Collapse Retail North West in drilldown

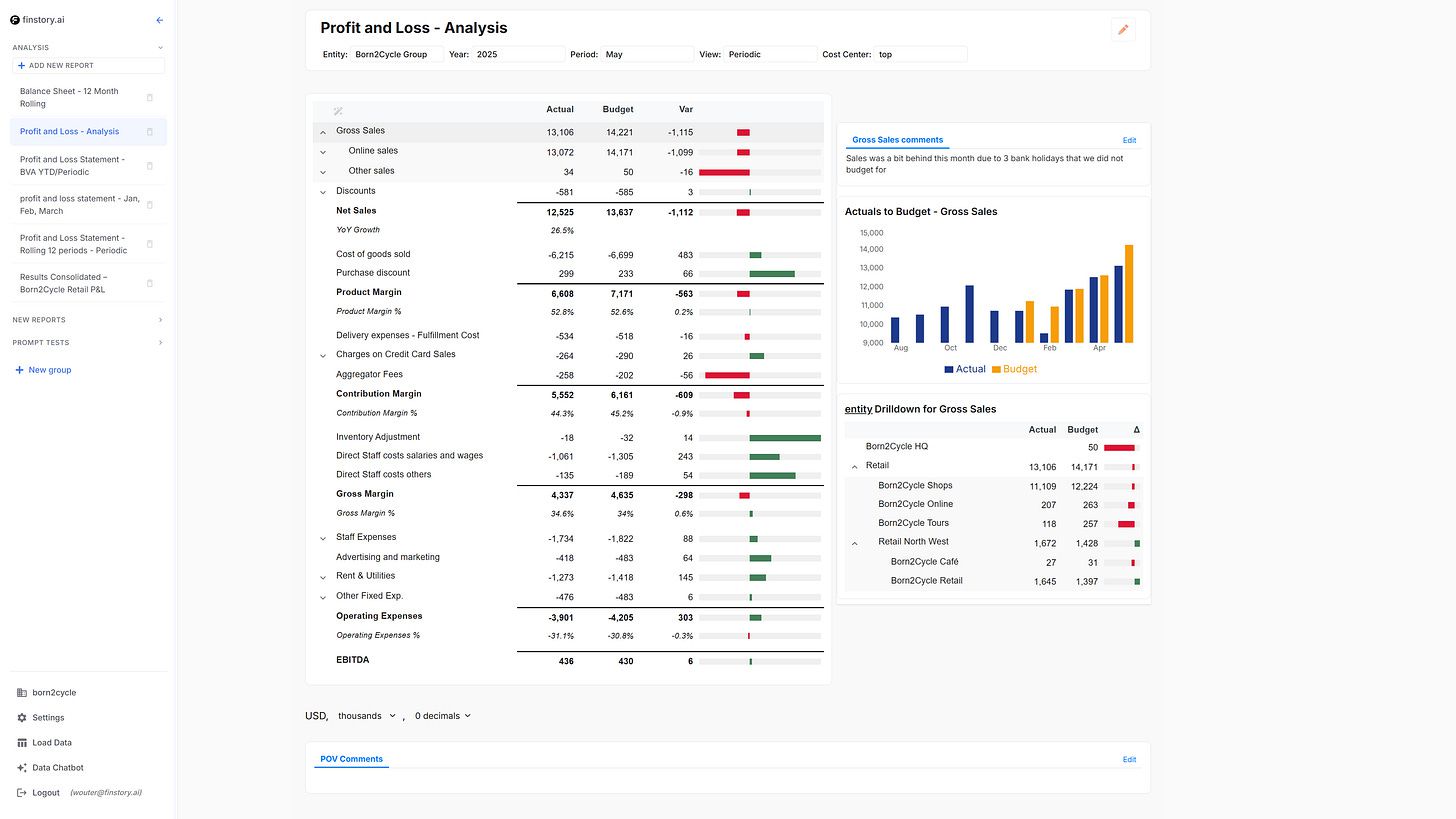(x=855, y=543)
